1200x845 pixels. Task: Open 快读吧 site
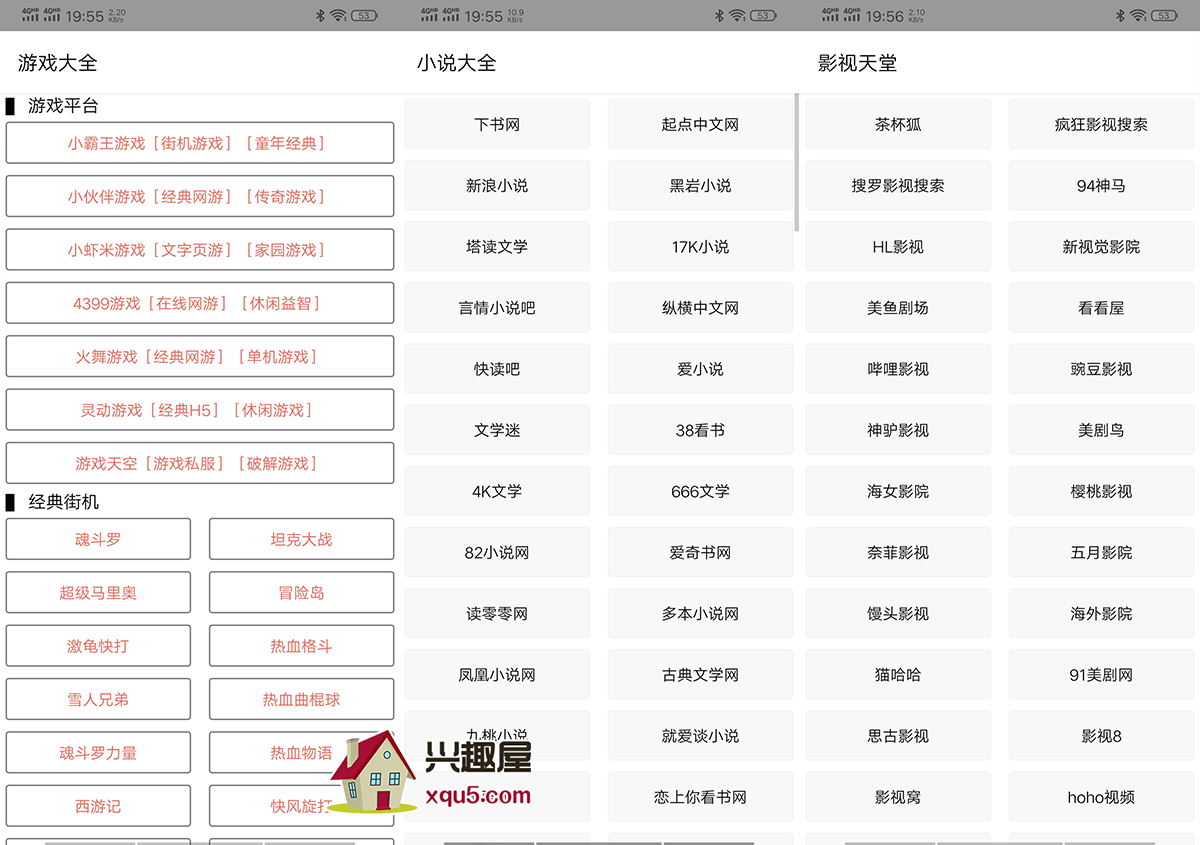(497, 369)
